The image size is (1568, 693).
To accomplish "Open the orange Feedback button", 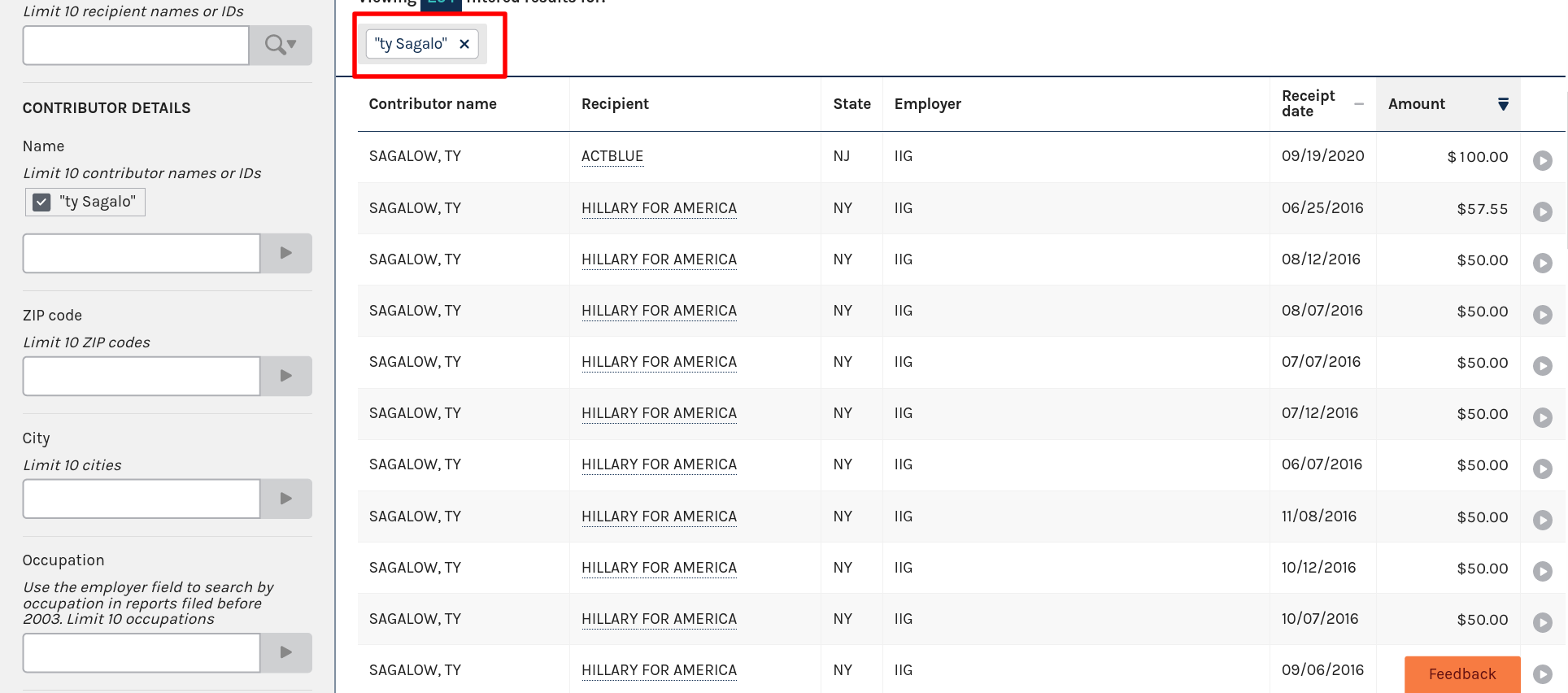I will (1462, 674).
